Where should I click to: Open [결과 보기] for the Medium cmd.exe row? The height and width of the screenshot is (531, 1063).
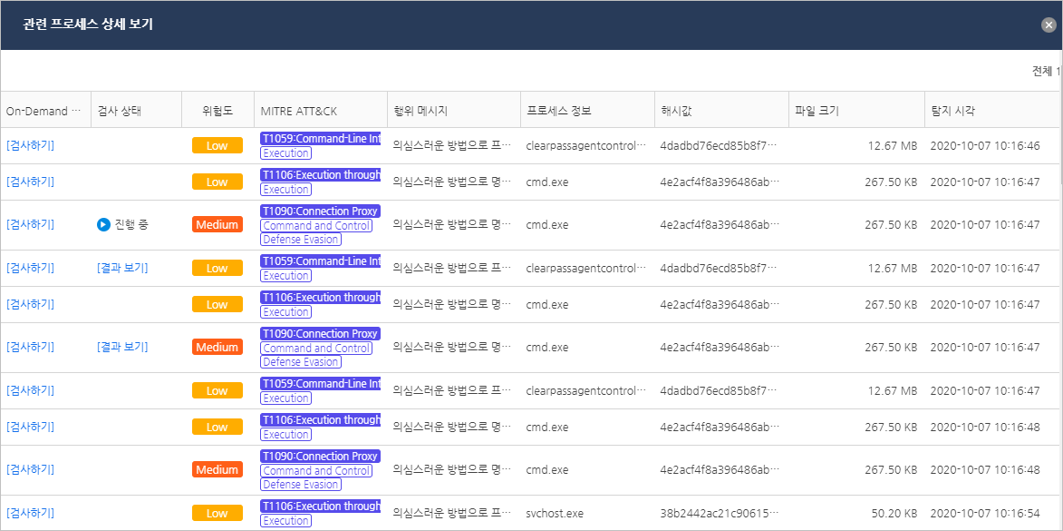click(122, 347)
